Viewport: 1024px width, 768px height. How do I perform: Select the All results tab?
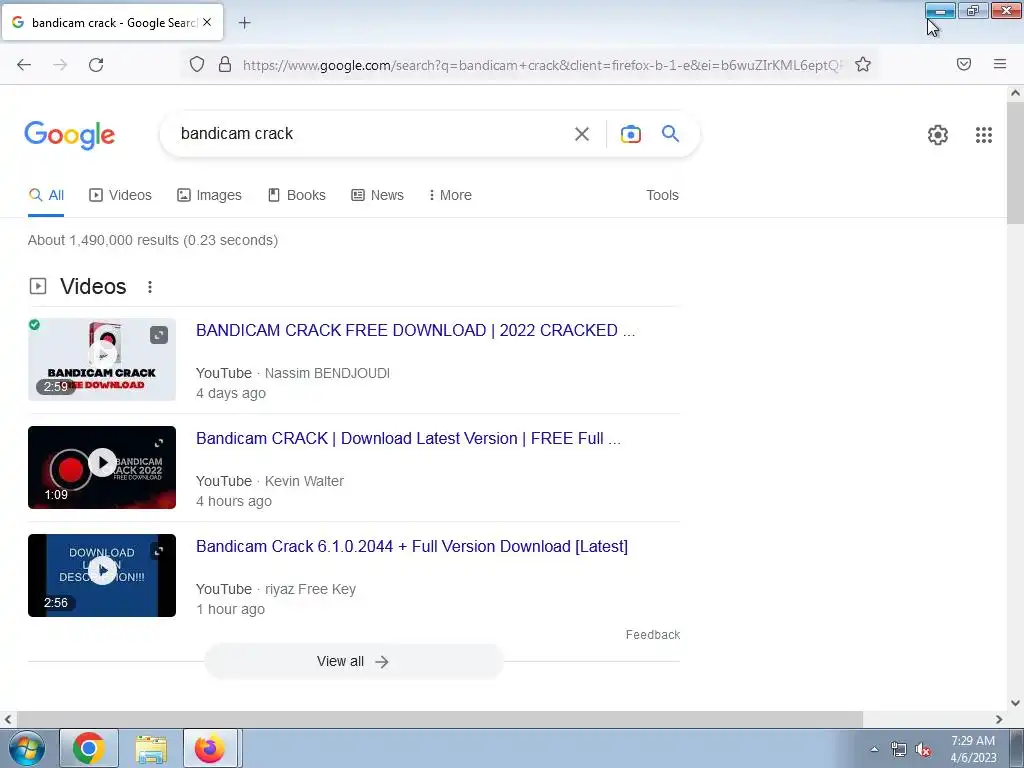click(46, 195)
